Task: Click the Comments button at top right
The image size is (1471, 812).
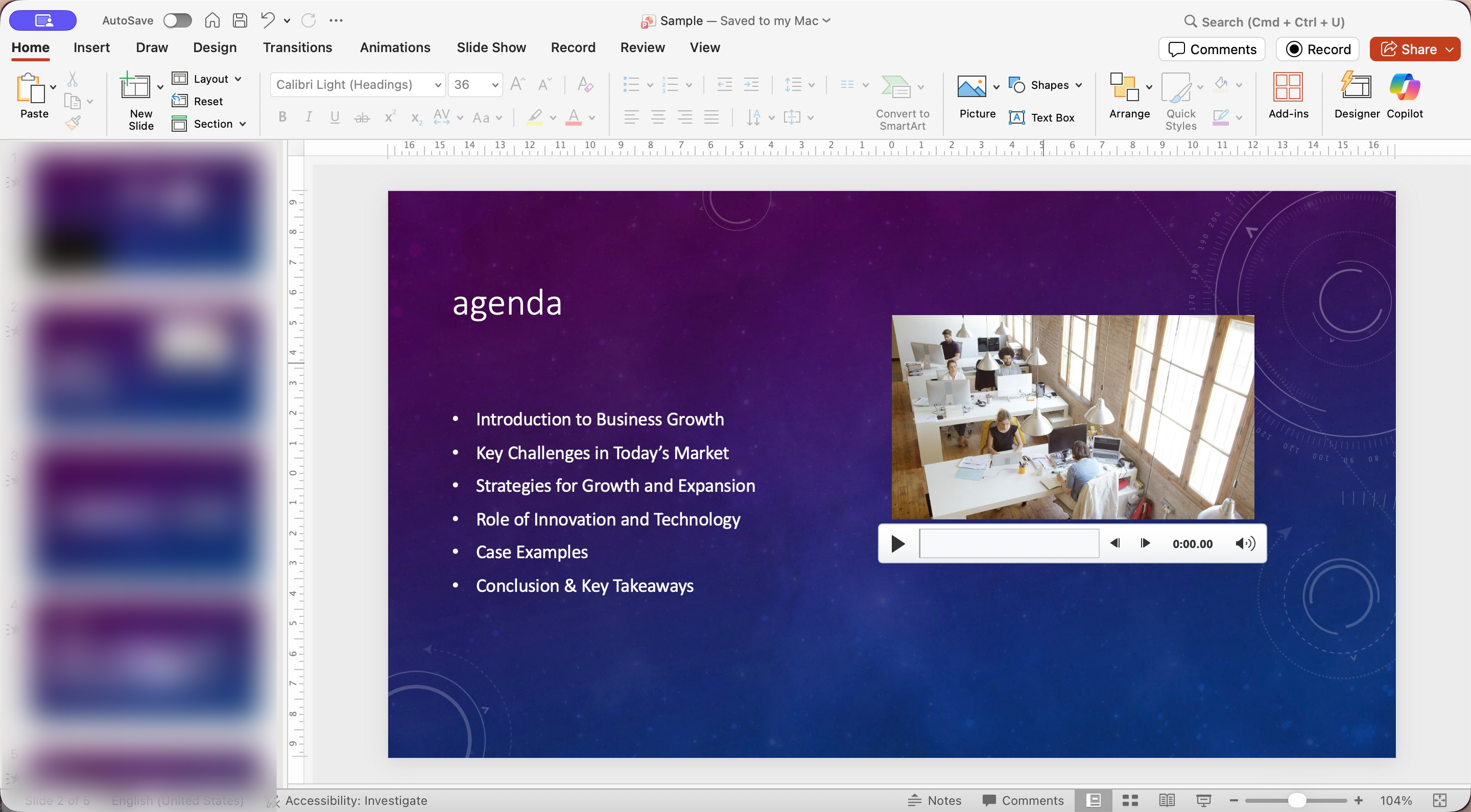Action: pyautogui.click(x=1212, y=49)
